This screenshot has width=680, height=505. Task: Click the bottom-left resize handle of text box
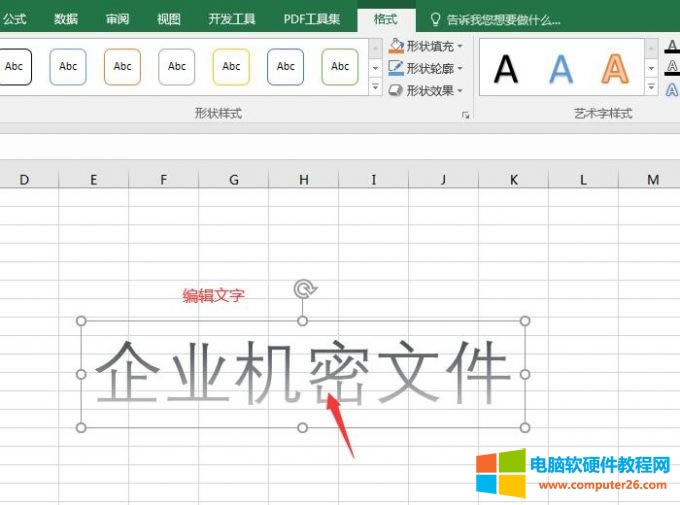[x=81, y=428]
